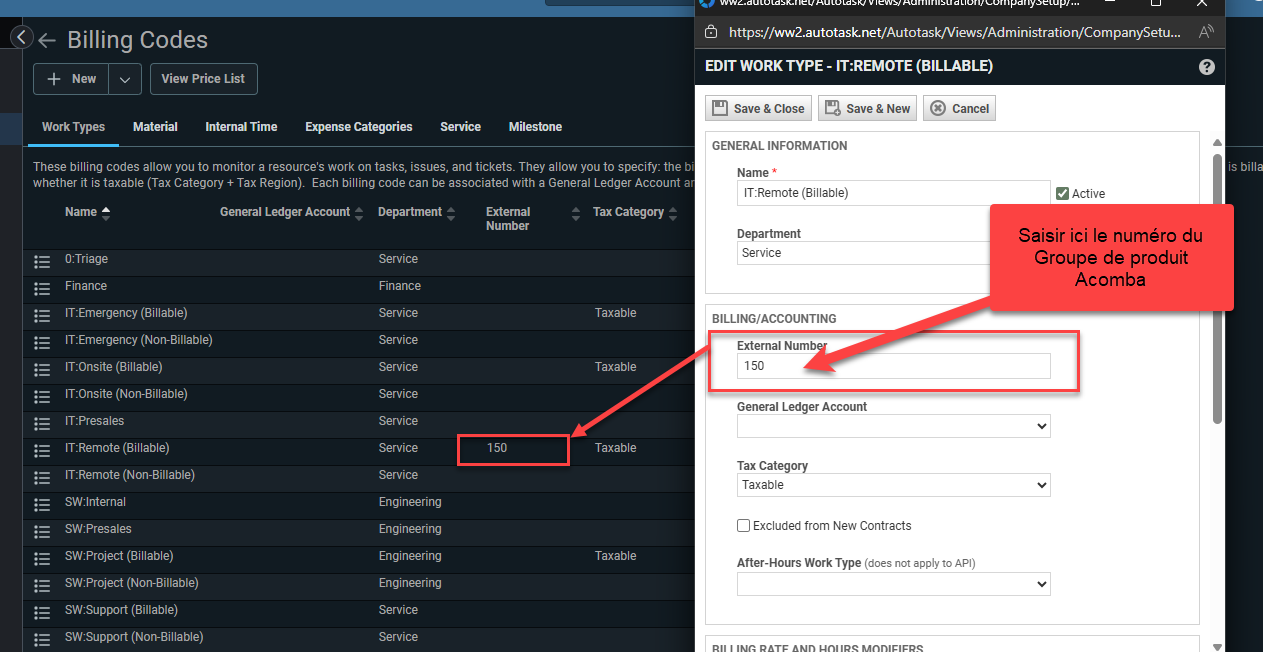
Task: Open row menu icon for IT:Emergency (Non-Billable)
Action: point(42,342)
